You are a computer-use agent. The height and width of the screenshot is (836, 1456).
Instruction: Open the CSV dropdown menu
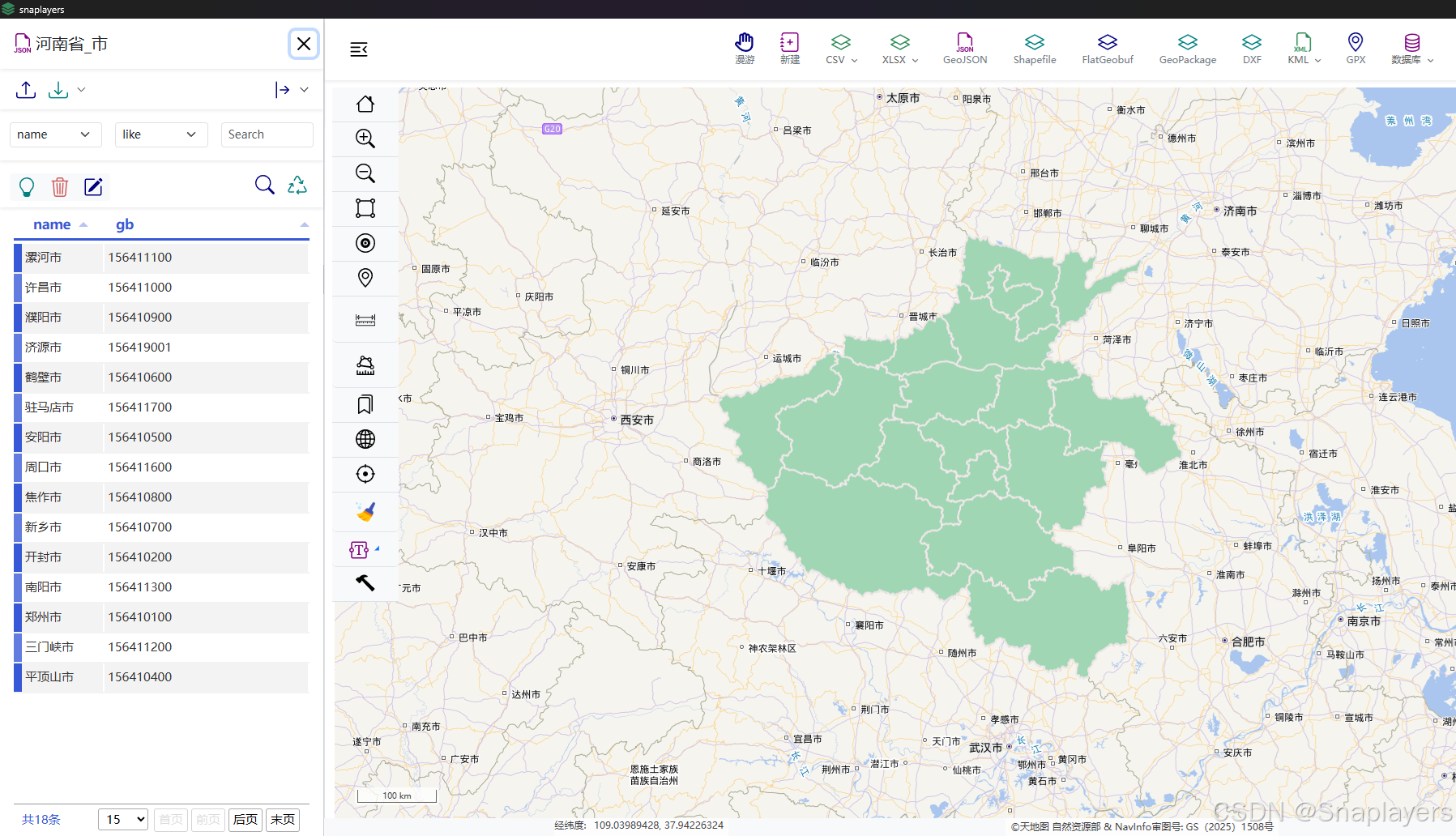pos(842,49)
